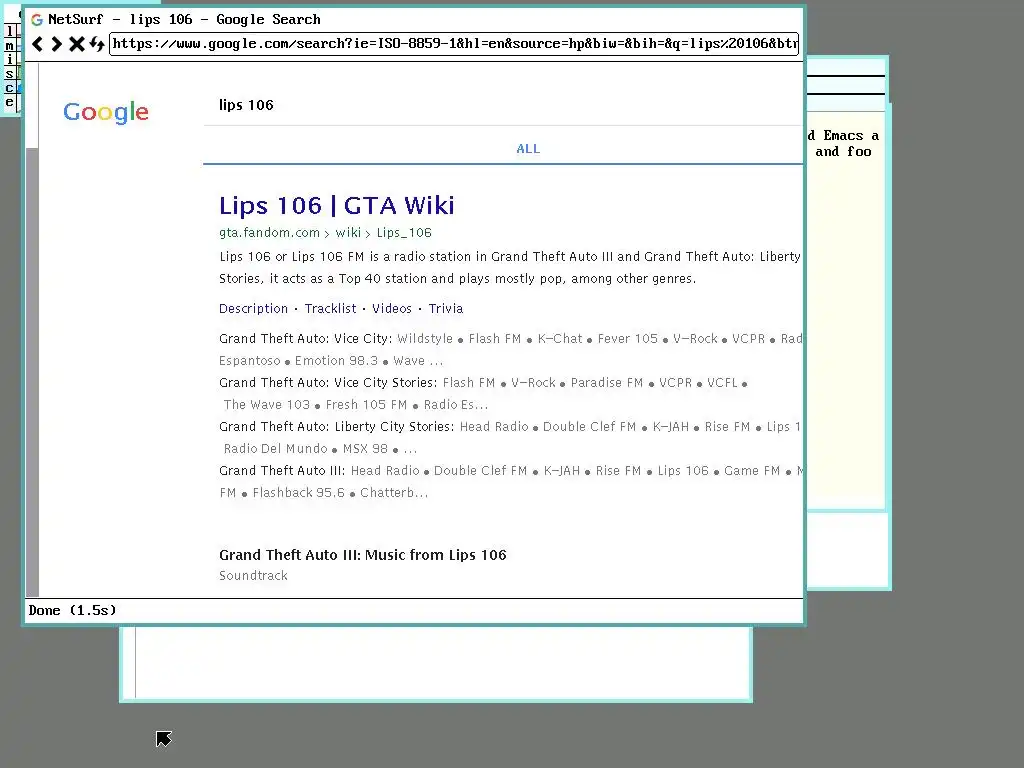Open the Videos sitelink

[392, 308]
